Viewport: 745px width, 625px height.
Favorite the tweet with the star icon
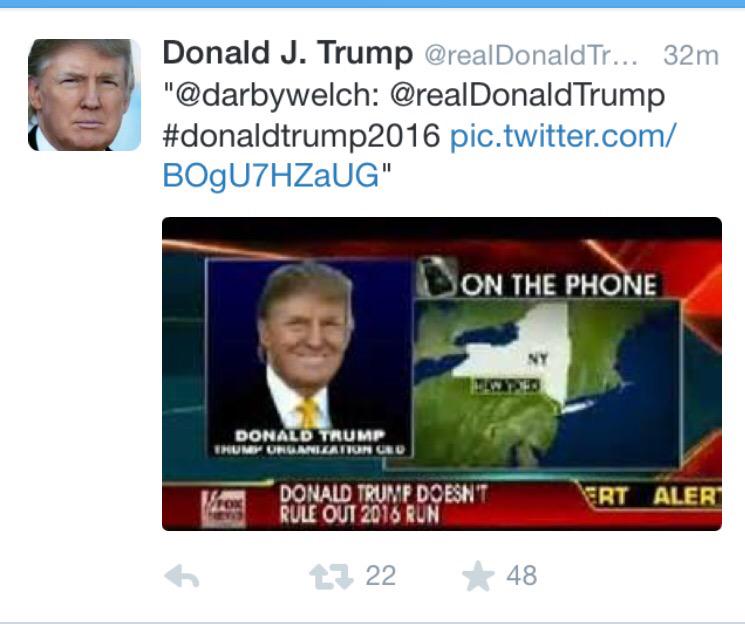tap(478, 576)
